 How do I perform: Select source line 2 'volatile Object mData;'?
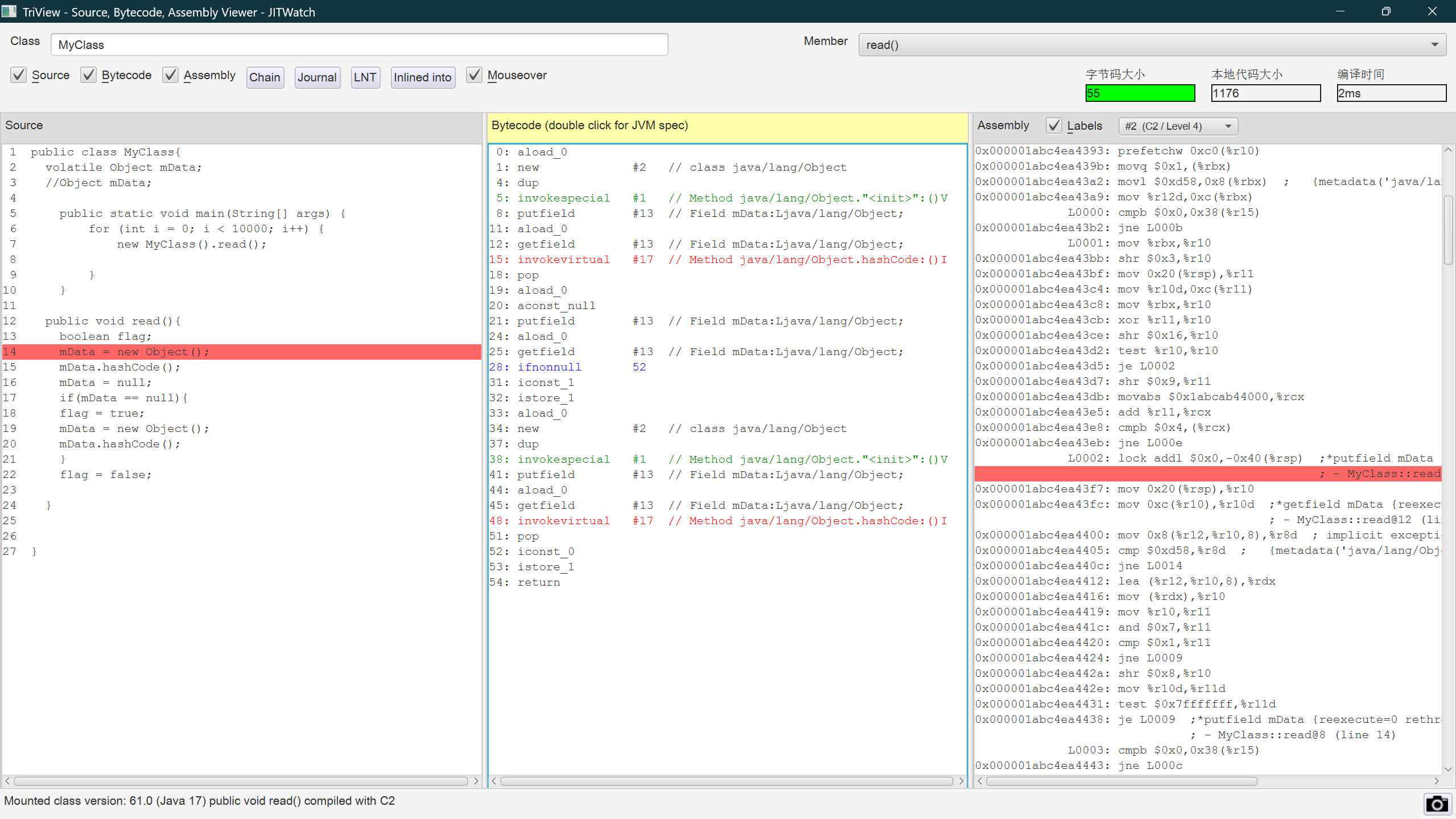242,167
